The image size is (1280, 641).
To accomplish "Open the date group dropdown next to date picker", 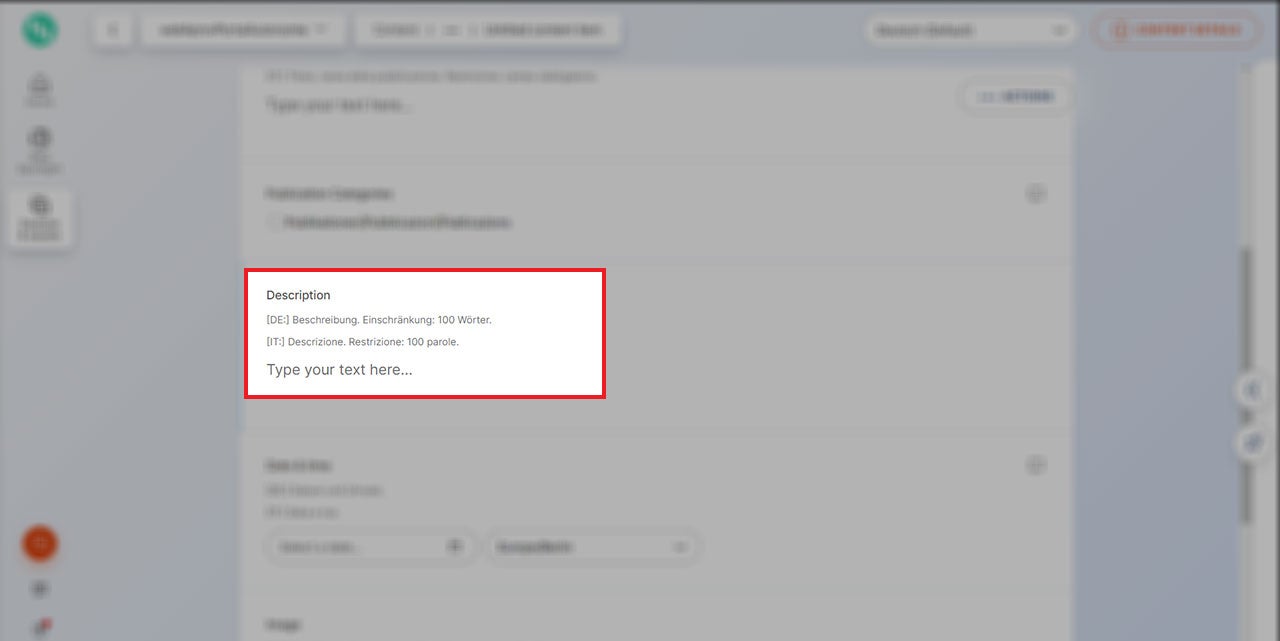I will pos(593,546).
